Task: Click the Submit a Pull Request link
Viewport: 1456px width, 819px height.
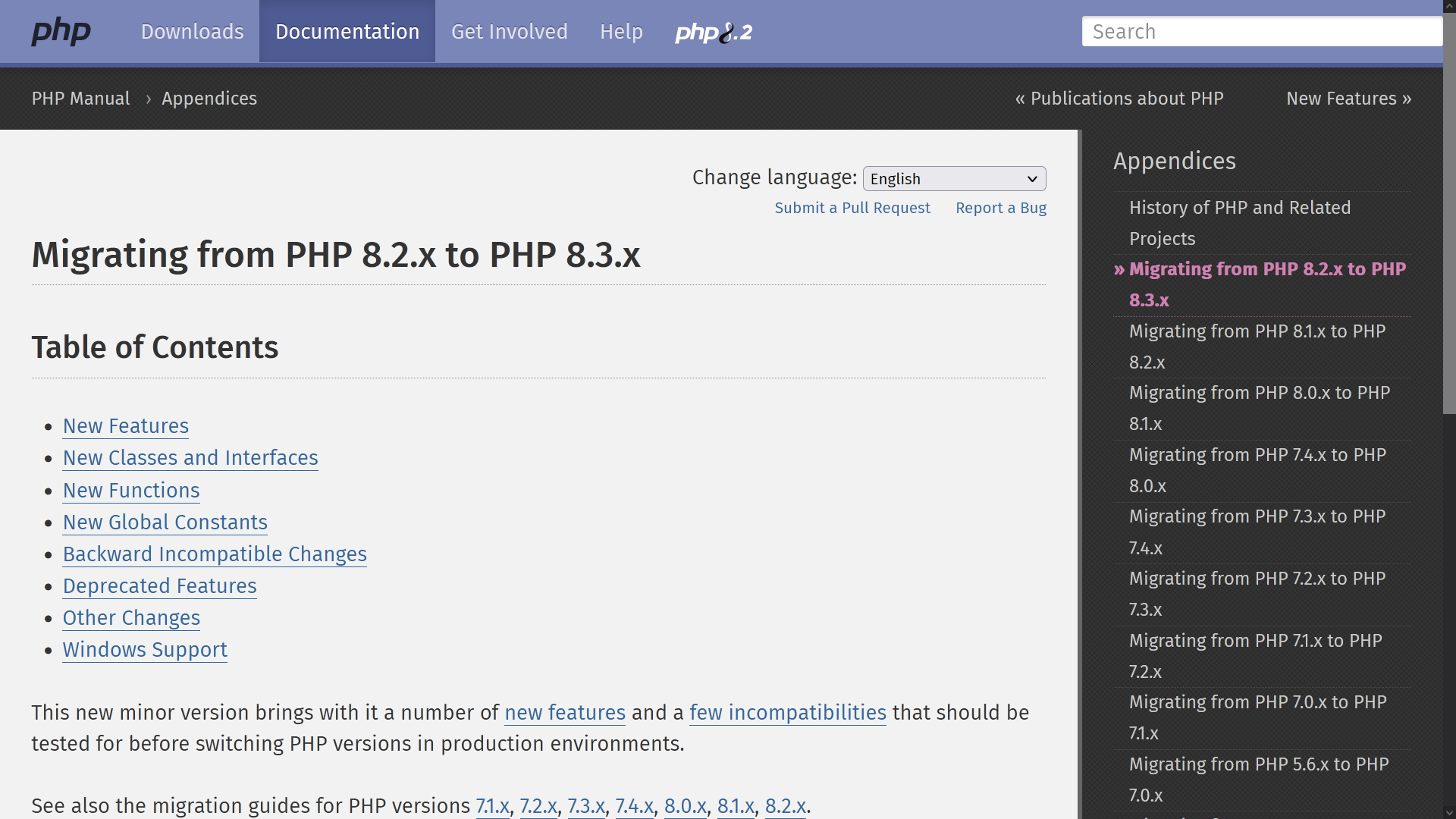Action: (852, 208)
